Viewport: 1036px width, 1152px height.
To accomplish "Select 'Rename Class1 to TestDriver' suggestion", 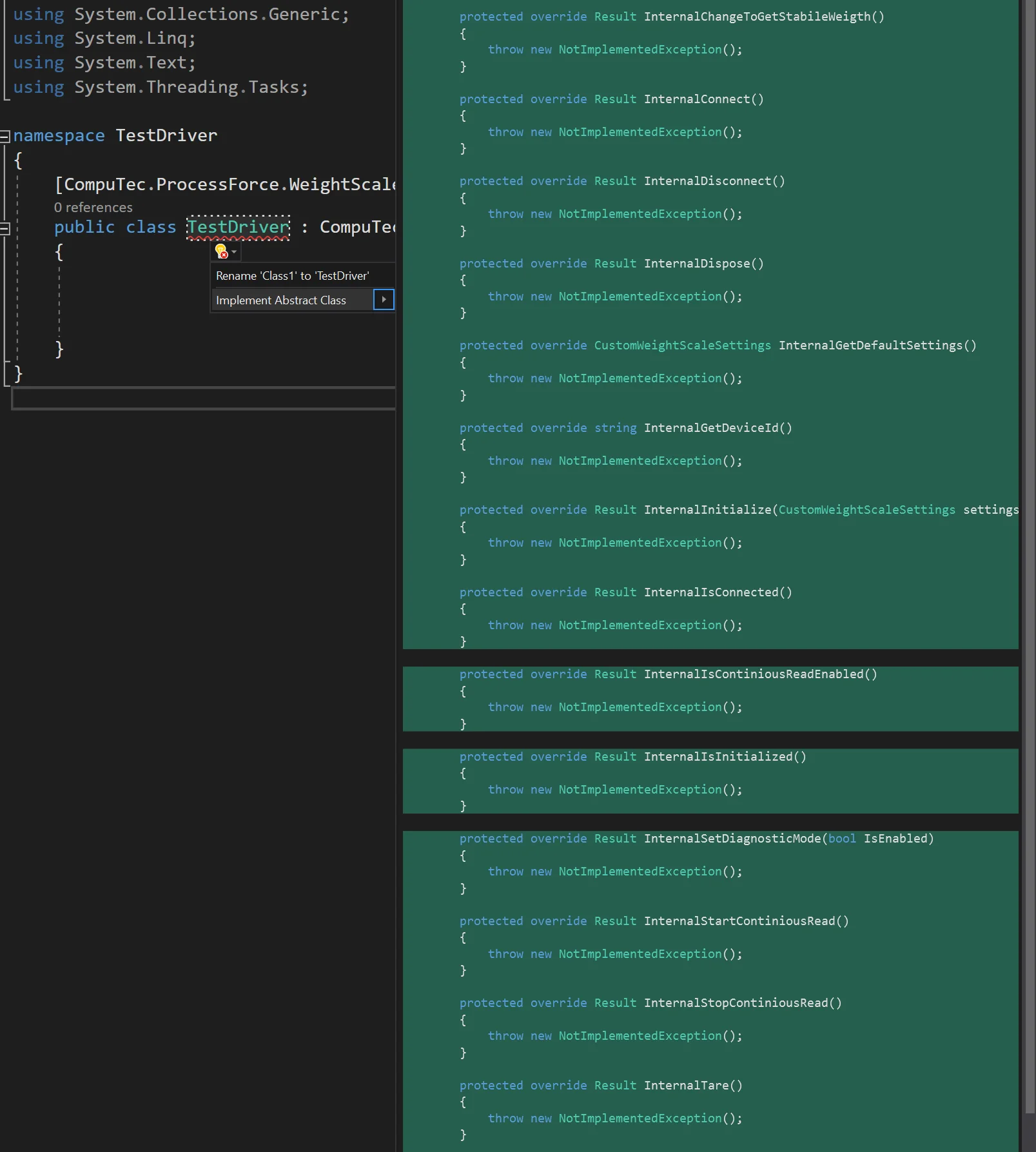I will point(292,275).
